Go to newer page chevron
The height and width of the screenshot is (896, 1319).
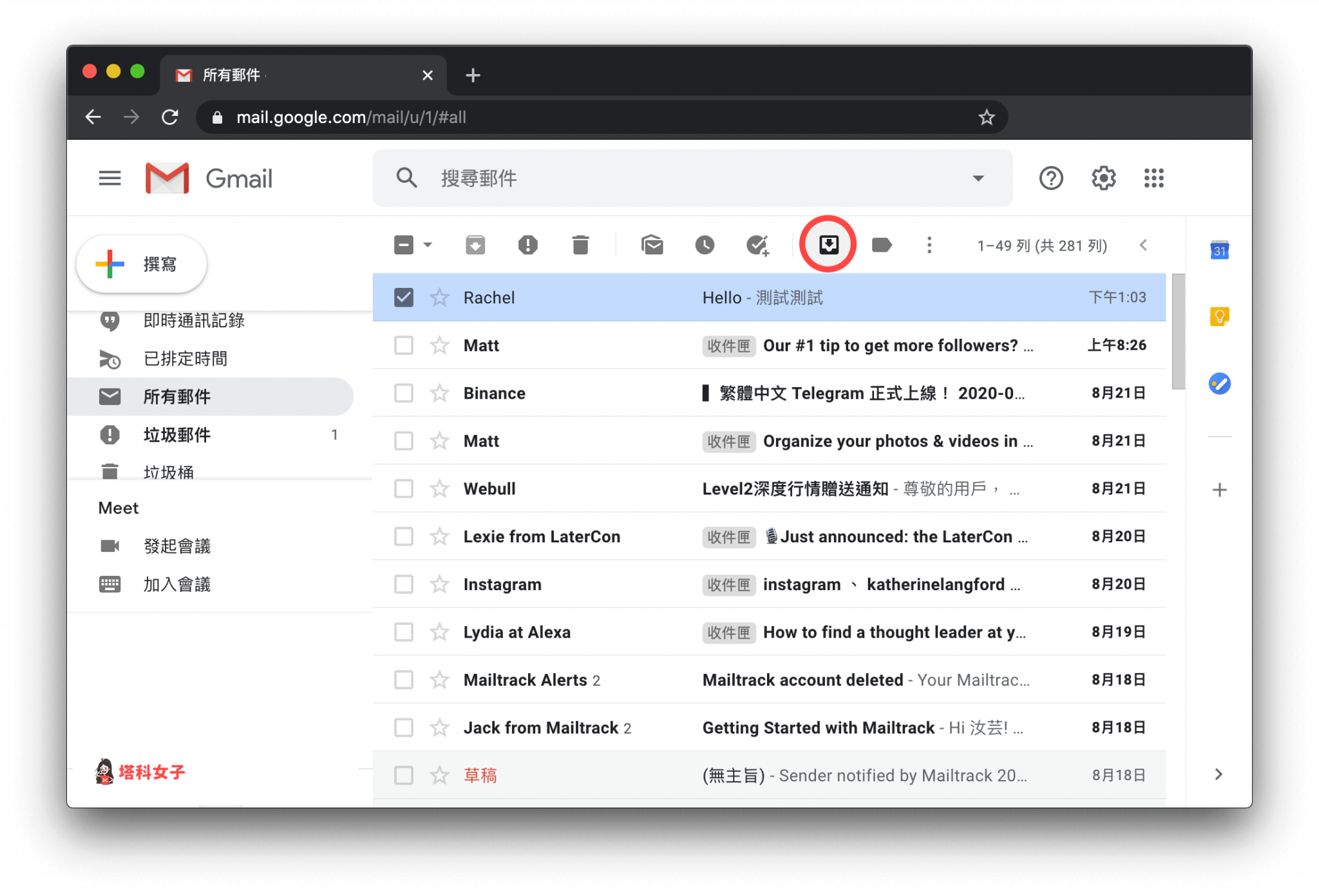click(1143, 245)
